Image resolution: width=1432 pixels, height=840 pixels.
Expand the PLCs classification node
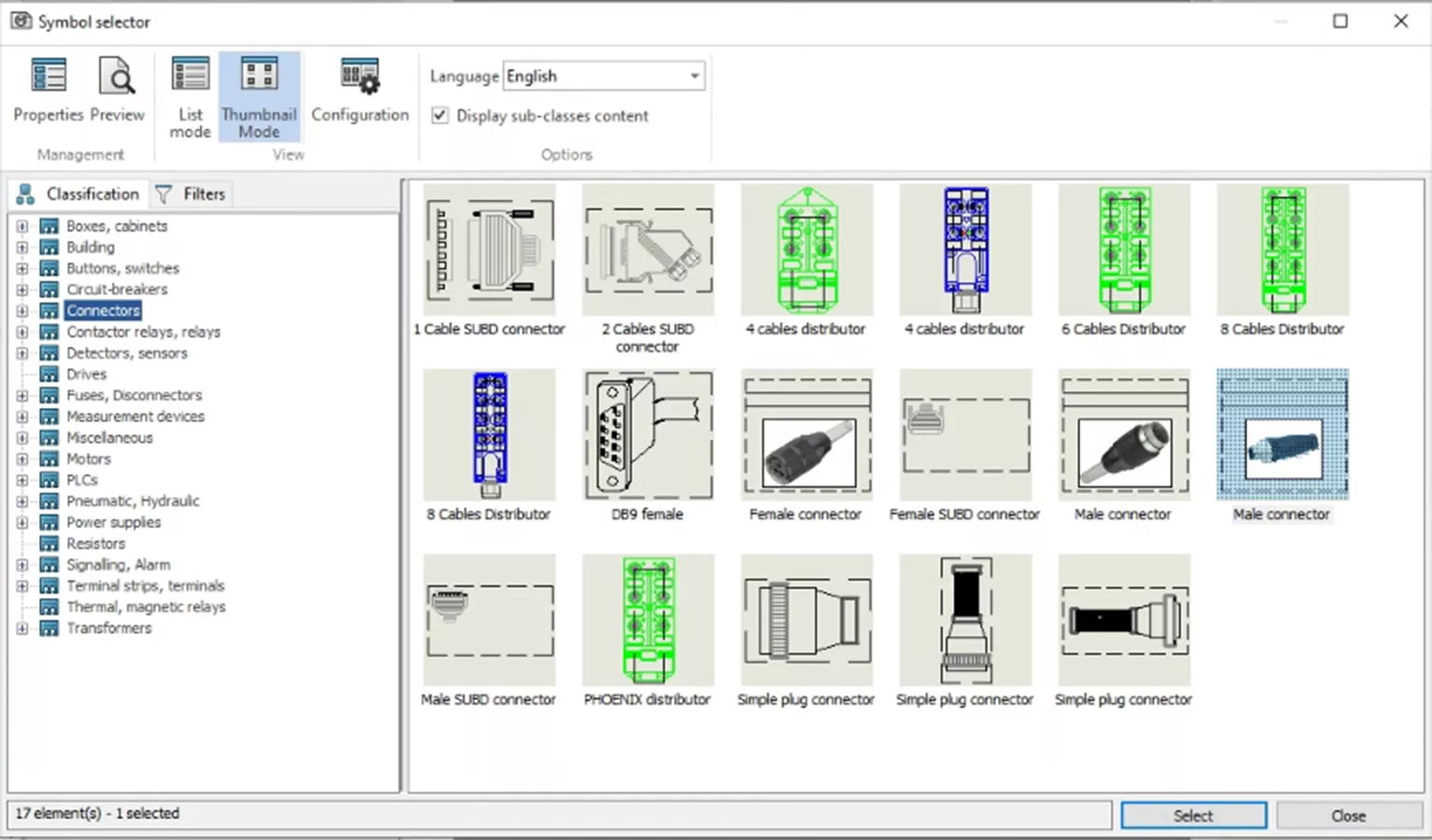tap(22, 481)
